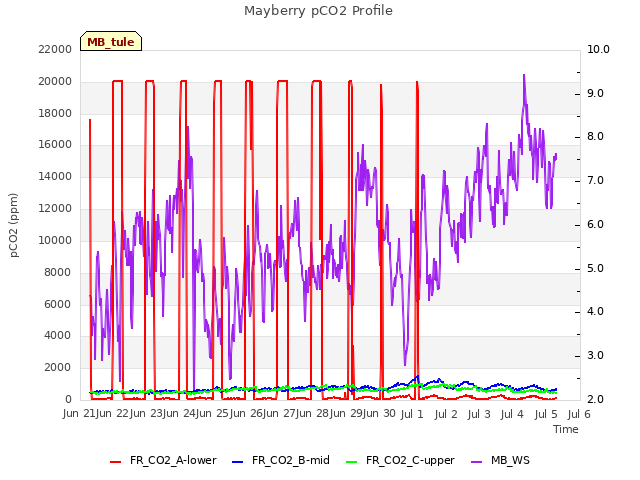640x480 pixels.
Task: Click the 18000 y-axis tick label
Action: pos(55,113)
